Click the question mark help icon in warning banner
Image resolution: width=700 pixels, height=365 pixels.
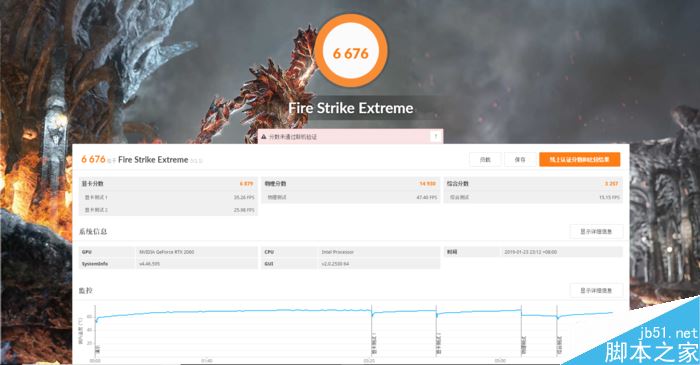point(436,137)
